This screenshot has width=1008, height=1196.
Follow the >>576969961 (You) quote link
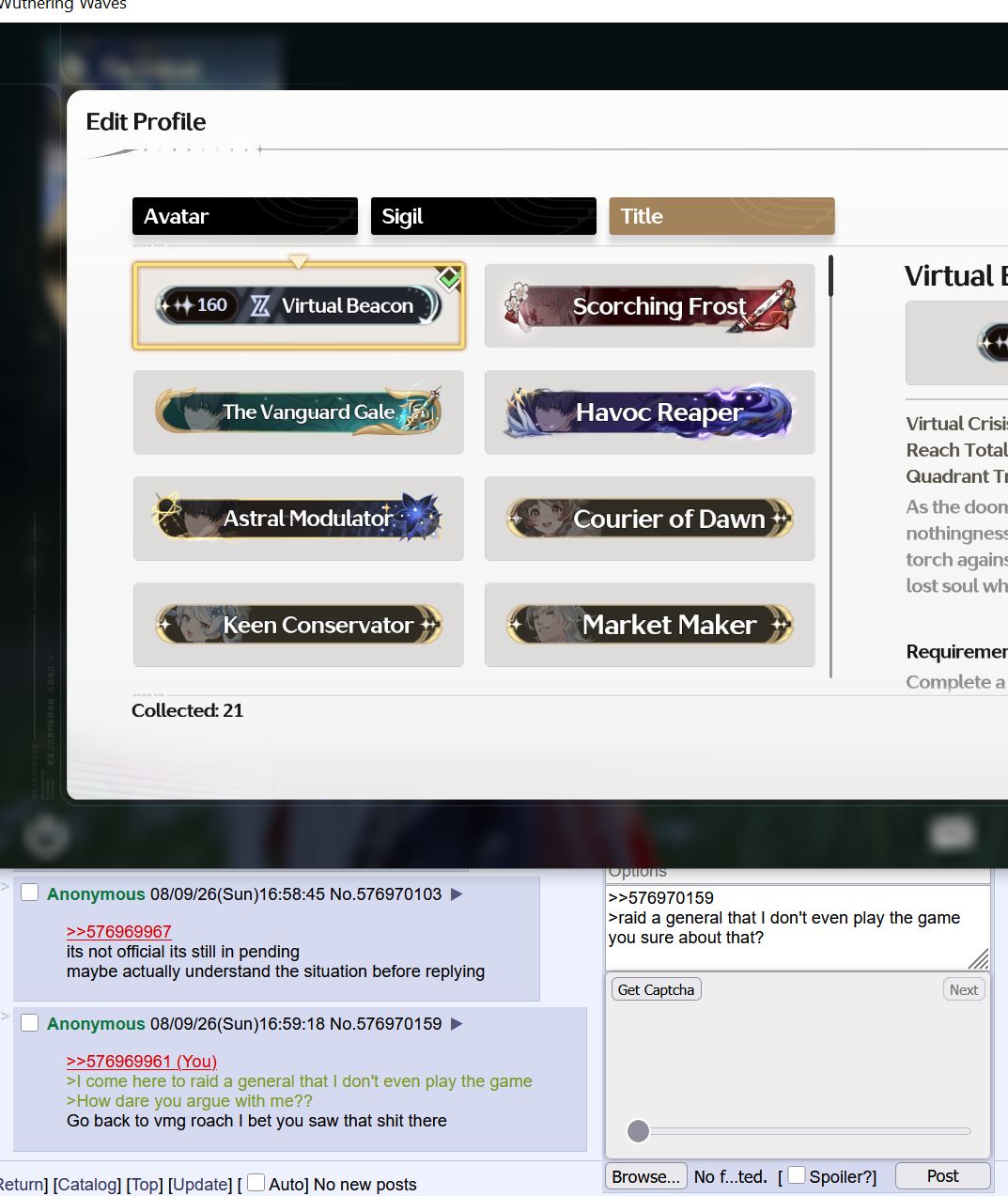142,1062
